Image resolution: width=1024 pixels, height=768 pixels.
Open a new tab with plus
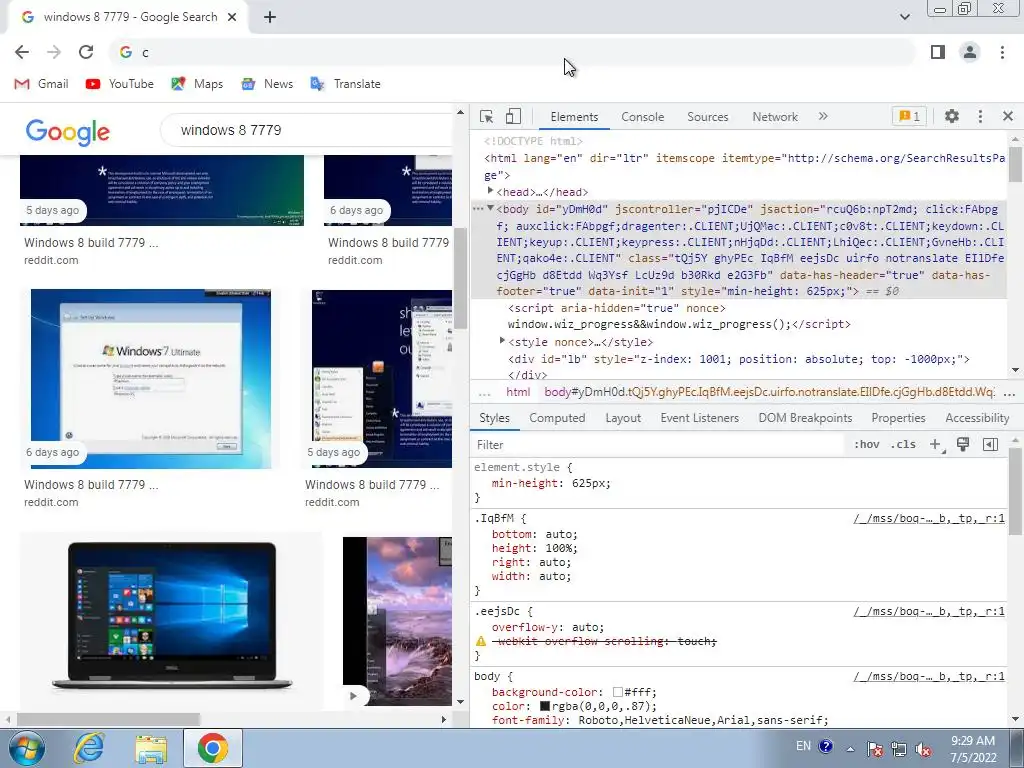(x=270, y=18)
